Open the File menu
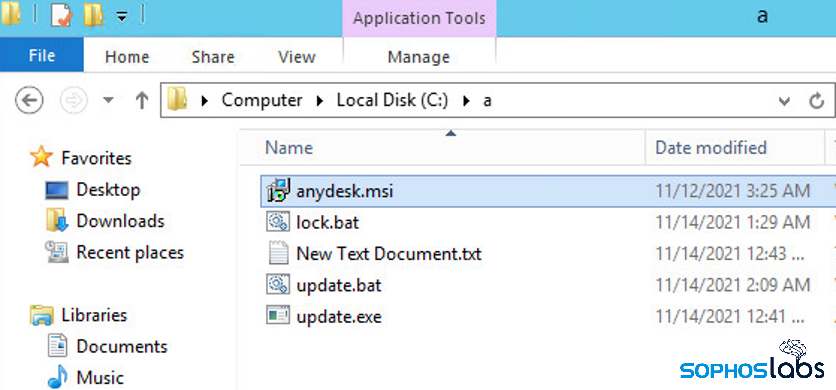The image size is (836, 390). click(x=42, y=55)
